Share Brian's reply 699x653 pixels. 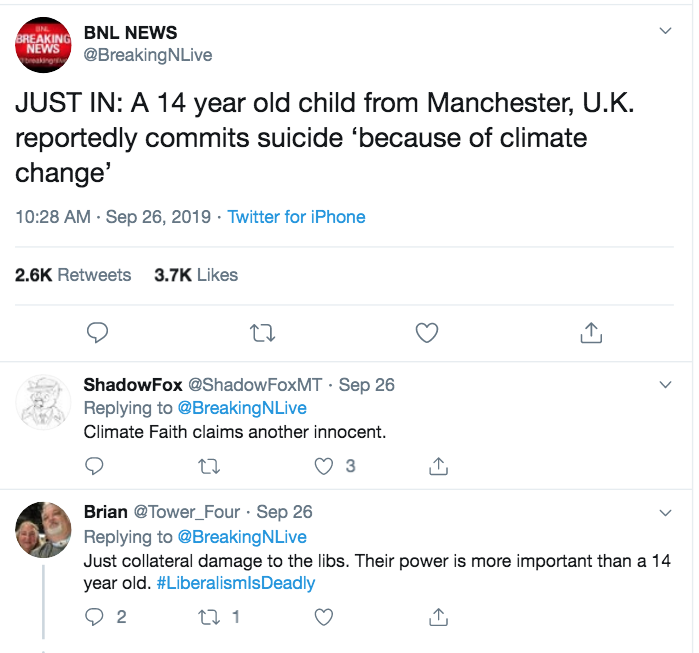(x=437, y=617)
